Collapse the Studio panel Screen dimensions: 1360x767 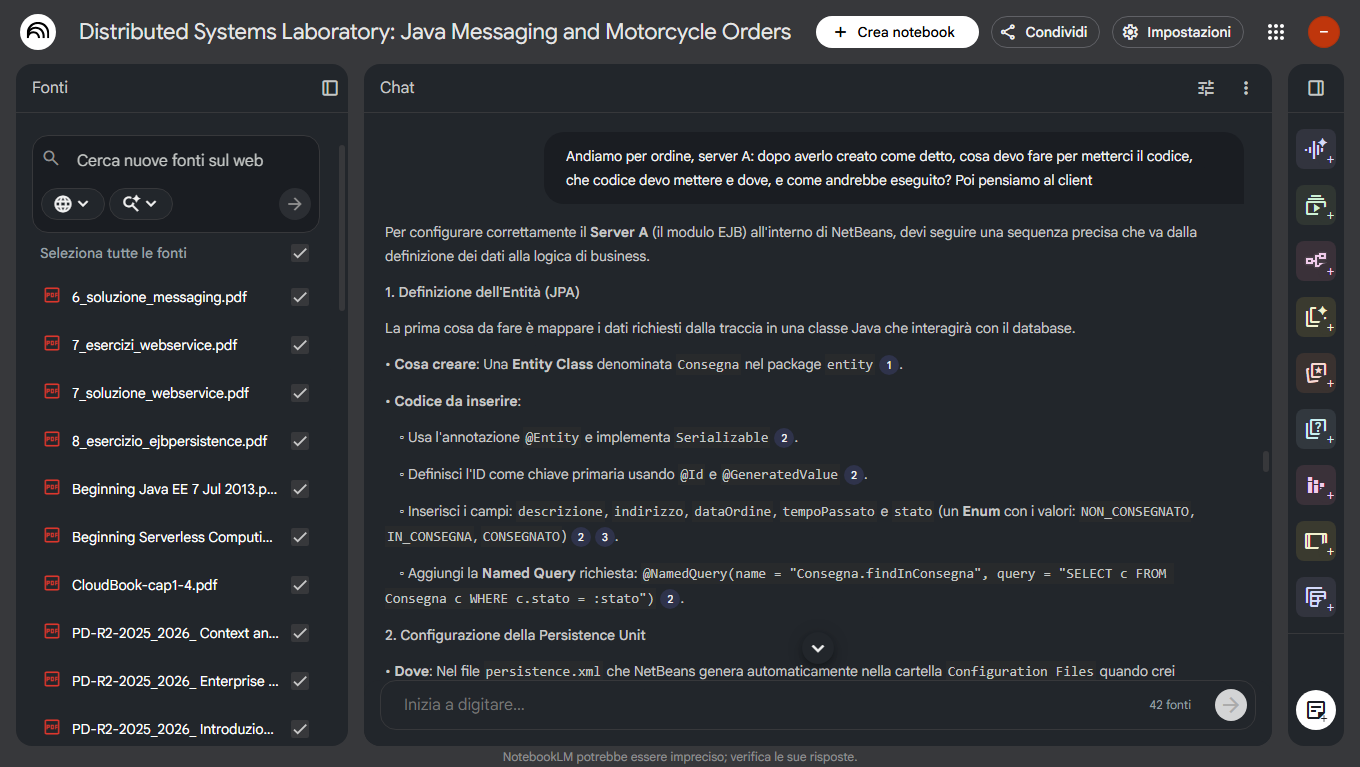[1316, 88]
